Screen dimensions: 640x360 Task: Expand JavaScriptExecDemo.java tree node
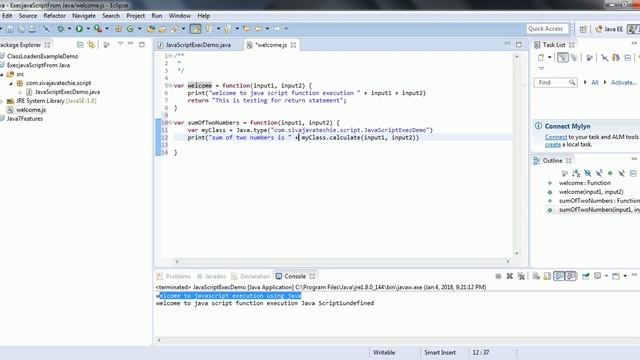[x=20, y=92]
